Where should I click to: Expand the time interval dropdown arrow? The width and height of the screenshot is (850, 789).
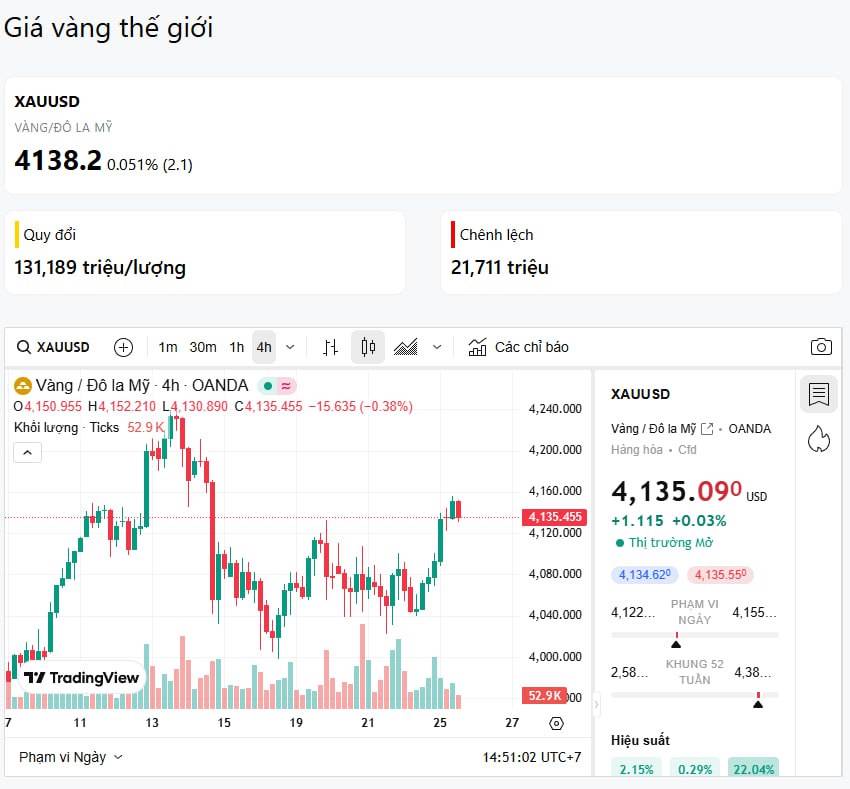point(290,347)
